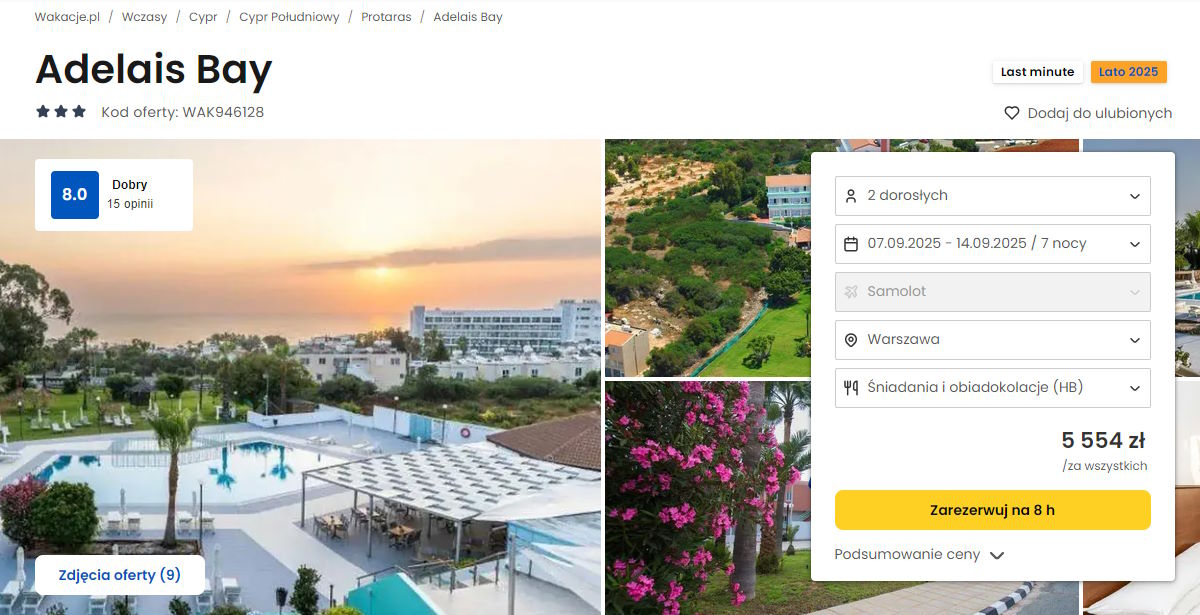1200x615 pixels.
Task: Click the cutlery icon in meals field
Action: click(x=851, y=388)
